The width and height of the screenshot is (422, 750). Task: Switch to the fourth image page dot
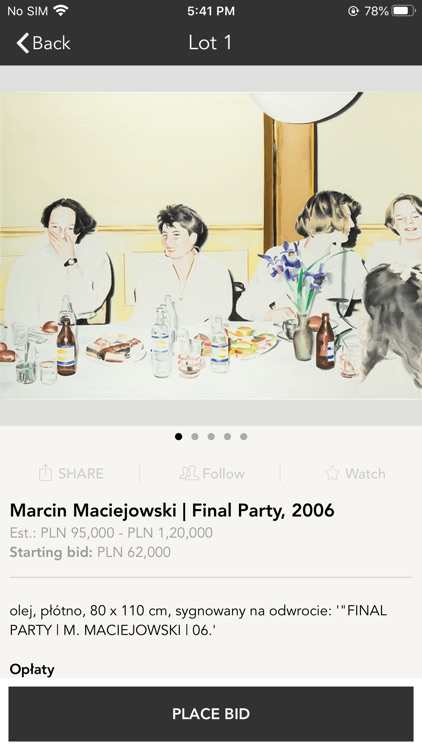(227, 436)
